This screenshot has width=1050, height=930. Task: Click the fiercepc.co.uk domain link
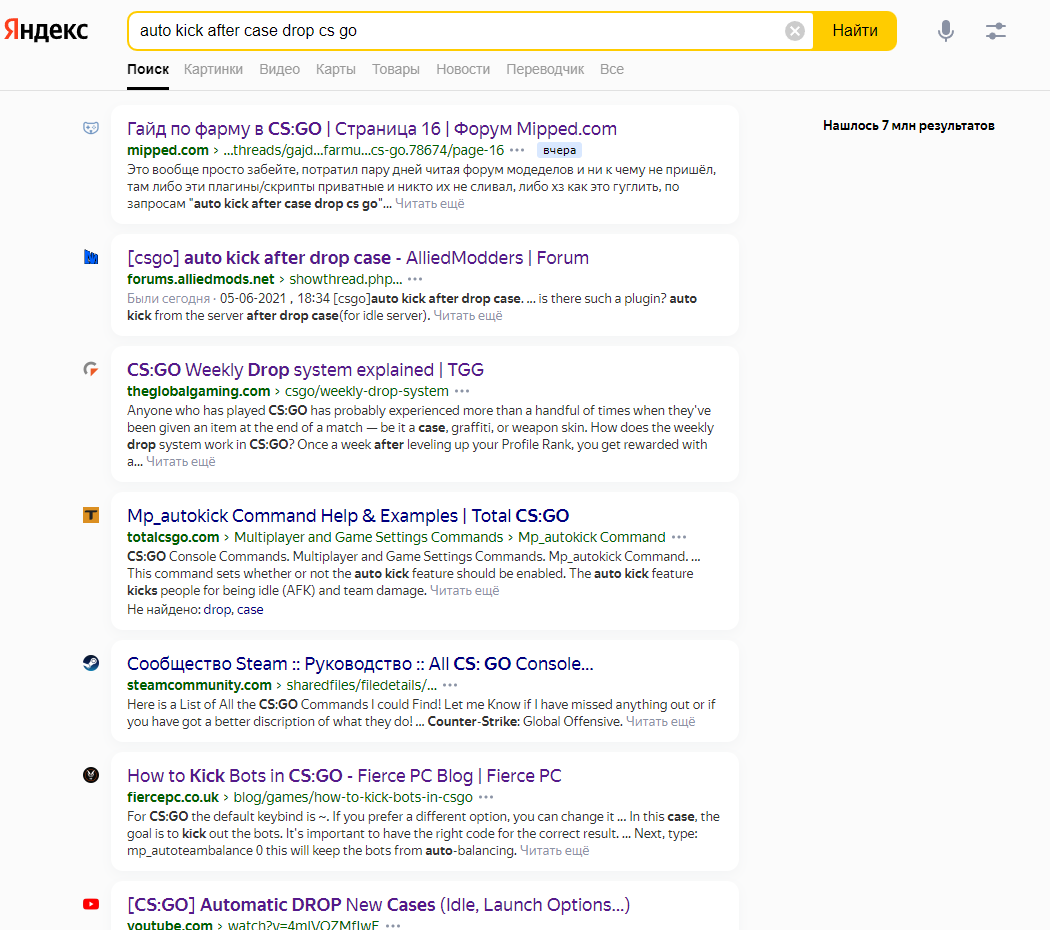tap(173, 797)
